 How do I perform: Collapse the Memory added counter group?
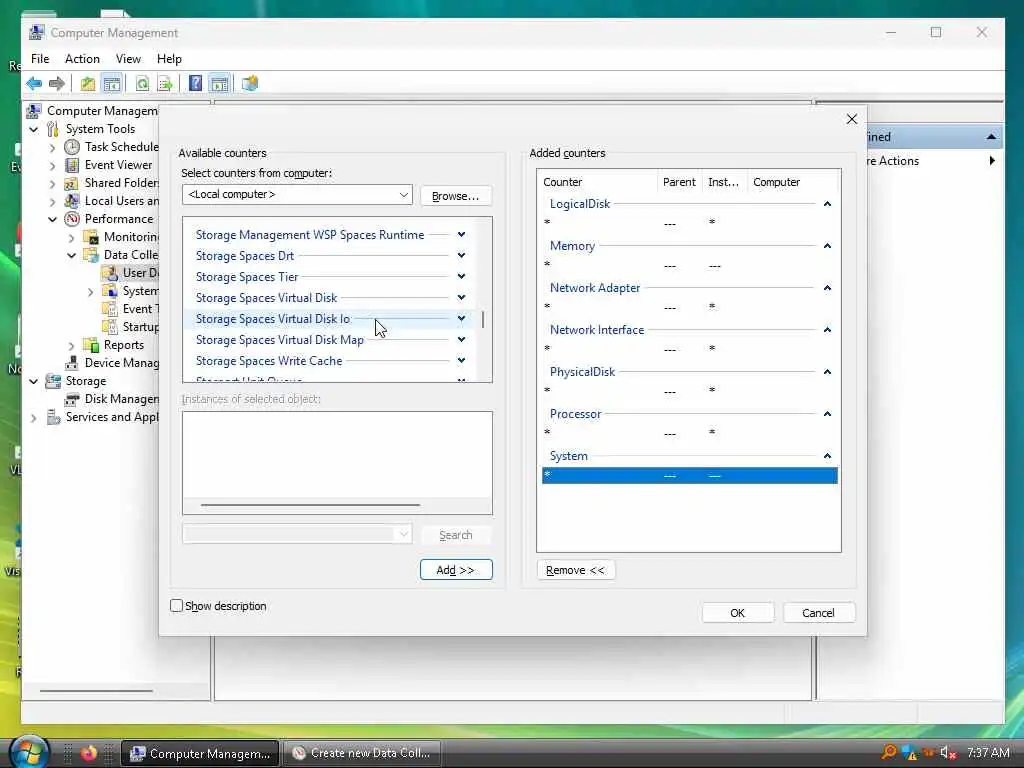(827, 246)
